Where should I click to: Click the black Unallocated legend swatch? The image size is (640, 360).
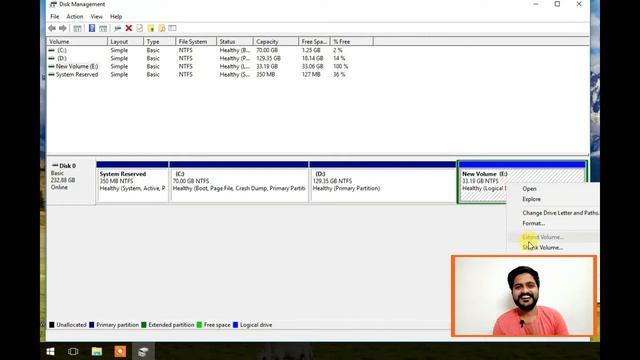point(52,325)
